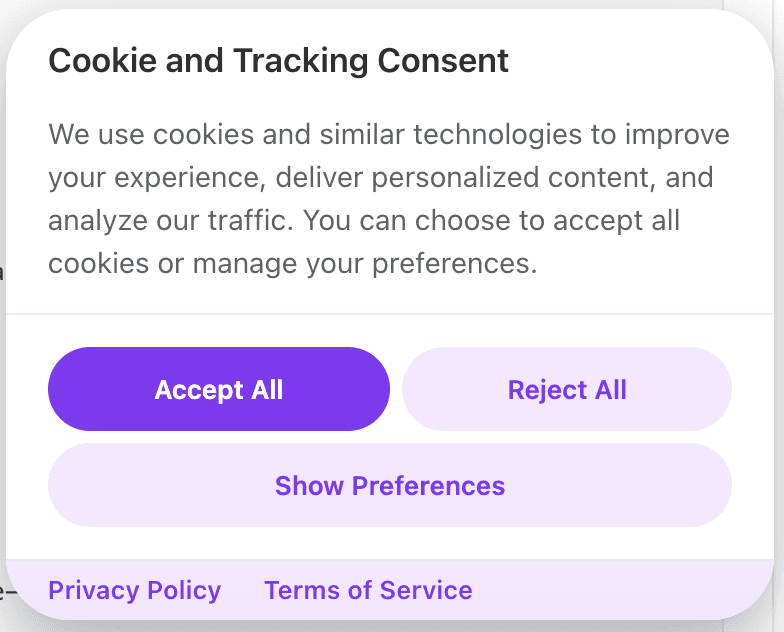This screenshot has width=784, height=632.
Task: Expand the cookie preferences options
Action: [x=390, y=486]
